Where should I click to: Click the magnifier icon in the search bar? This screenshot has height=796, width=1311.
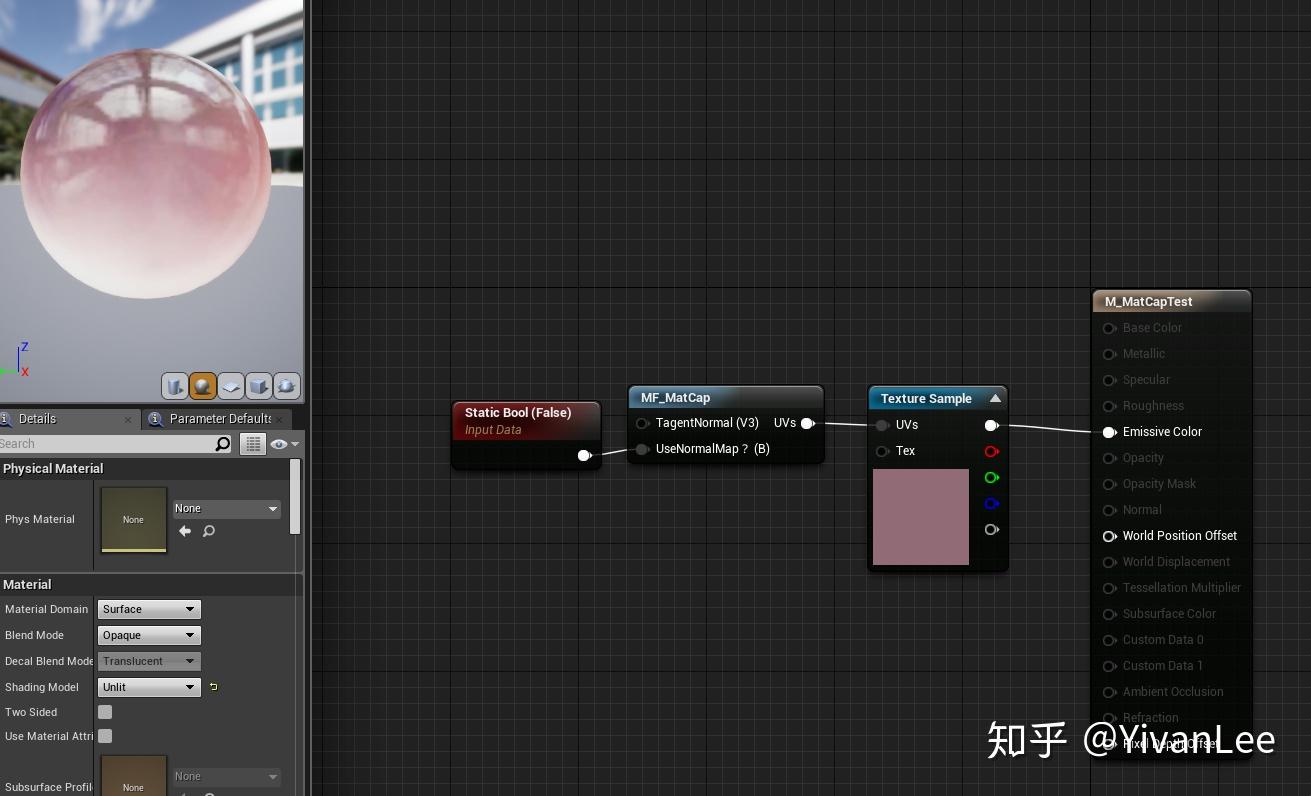(x=222, y=443)
